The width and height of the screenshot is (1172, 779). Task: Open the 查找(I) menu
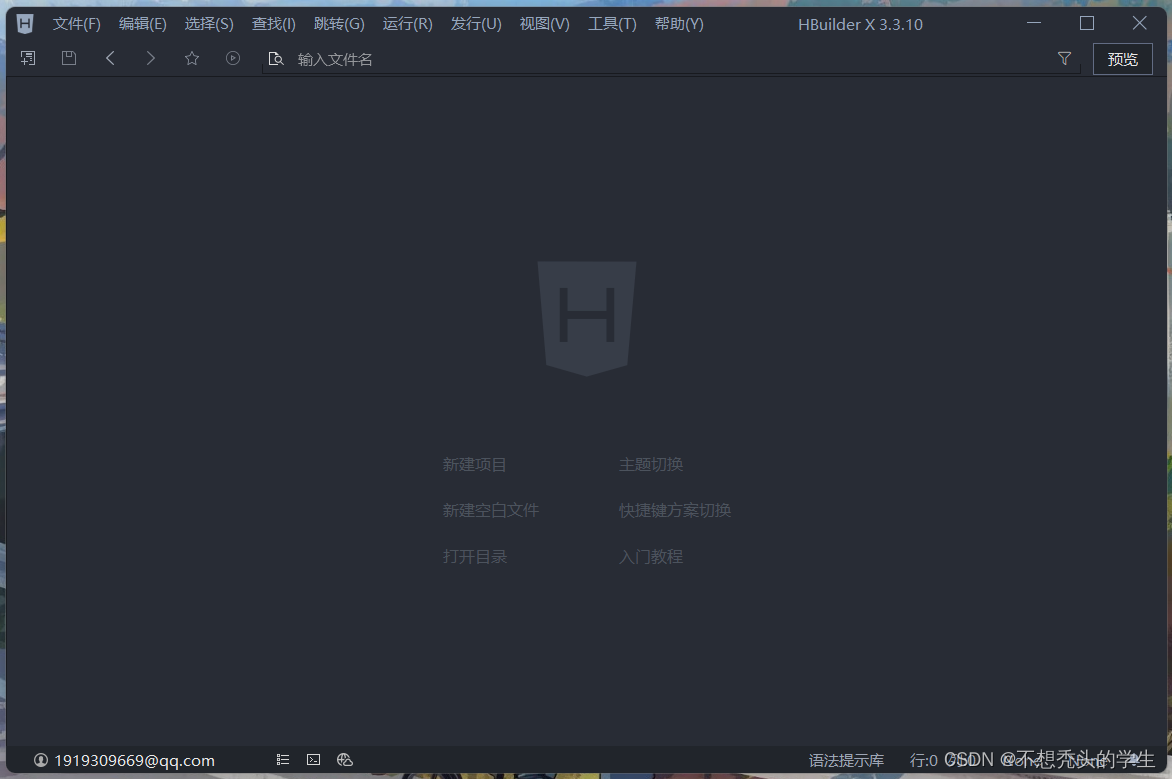[x=274, y=24]
